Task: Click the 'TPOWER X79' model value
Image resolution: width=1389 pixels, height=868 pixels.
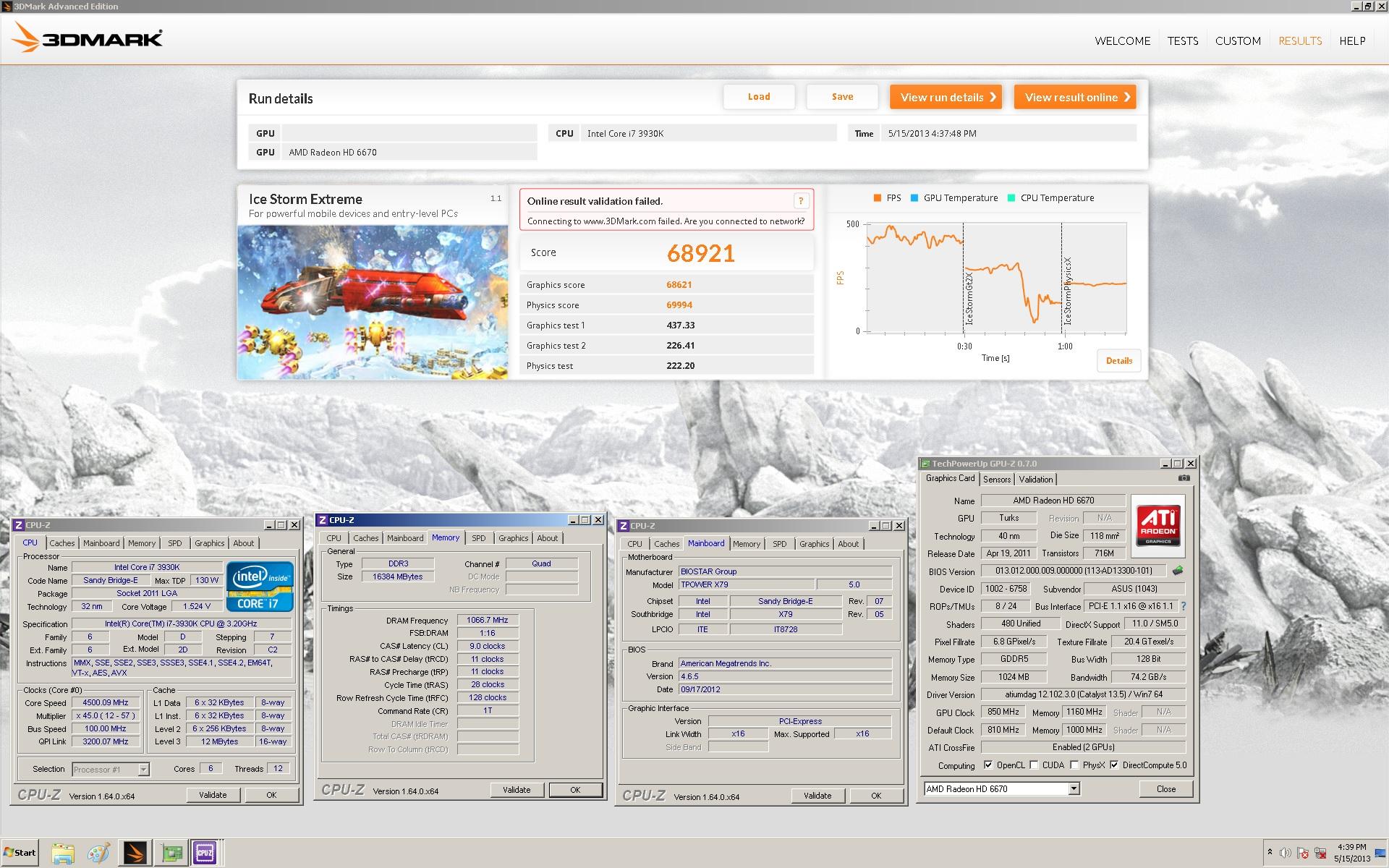Action: pos(746,584)
